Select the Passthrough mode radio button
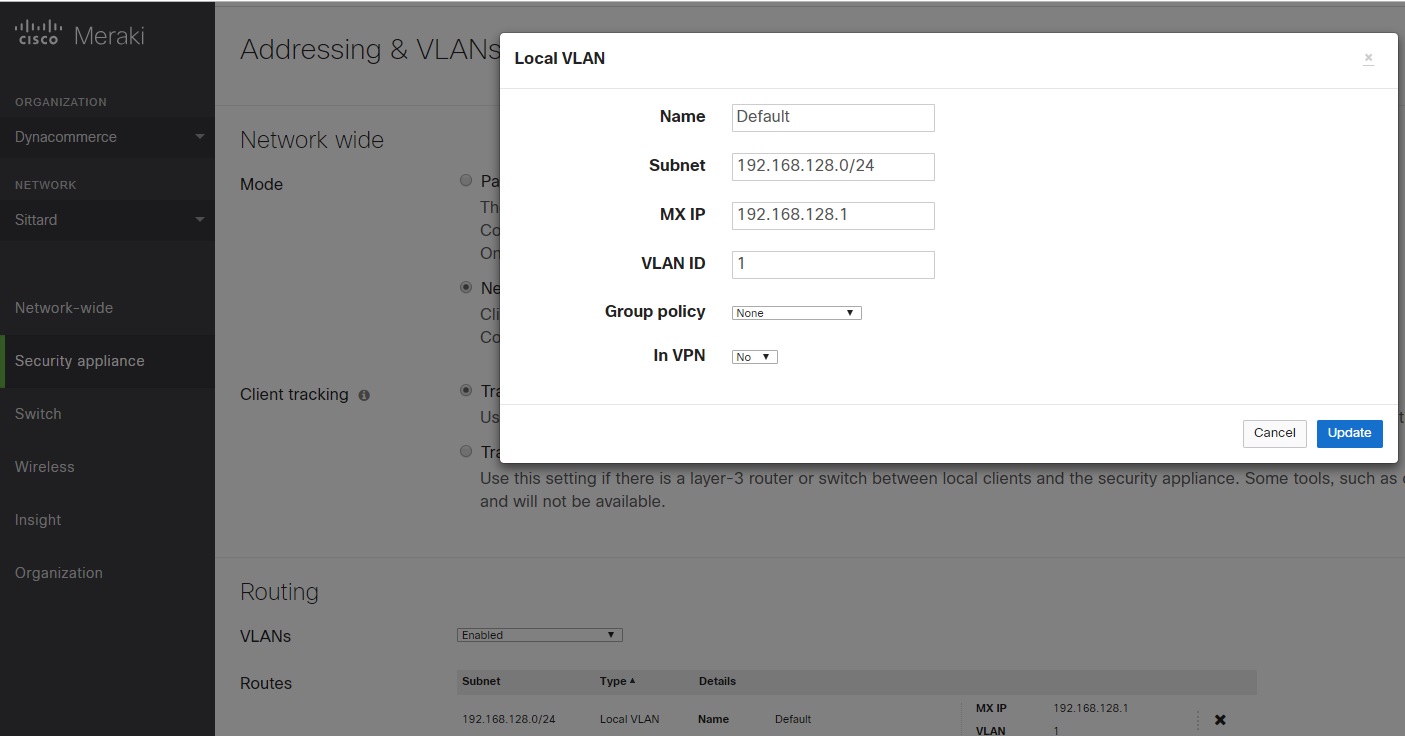Image resolution: width=1405 pixels, height=736 pixels. click(x=466, y=180)
